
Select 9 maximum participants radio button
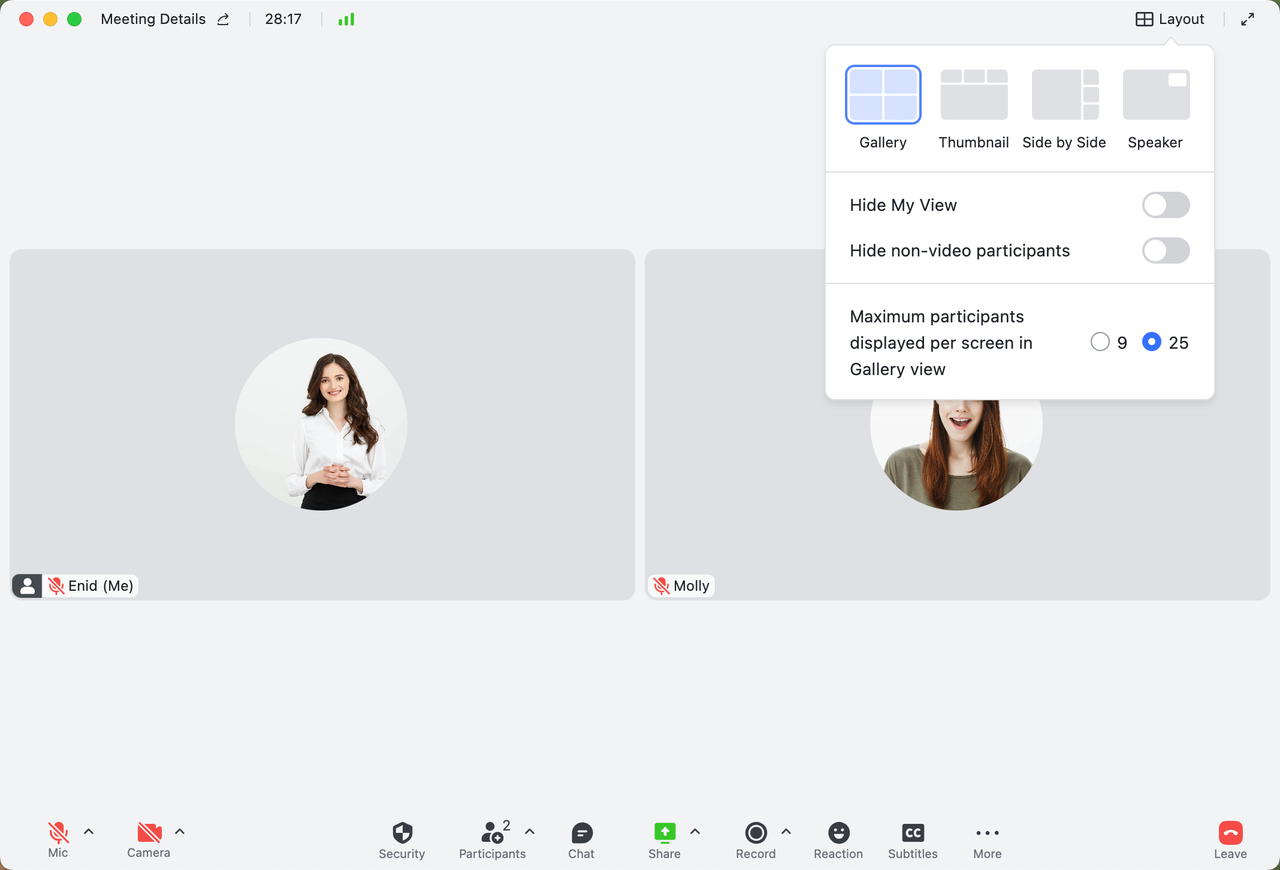pos(1100,342)
